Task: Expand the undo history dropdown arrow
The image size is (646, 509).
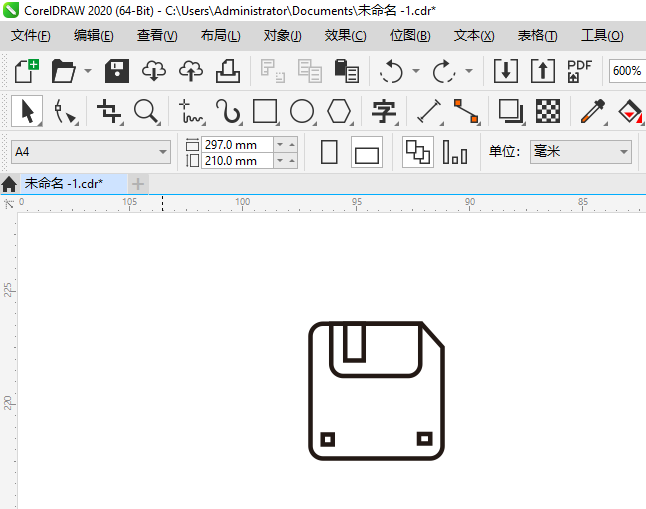Action: 416,71
